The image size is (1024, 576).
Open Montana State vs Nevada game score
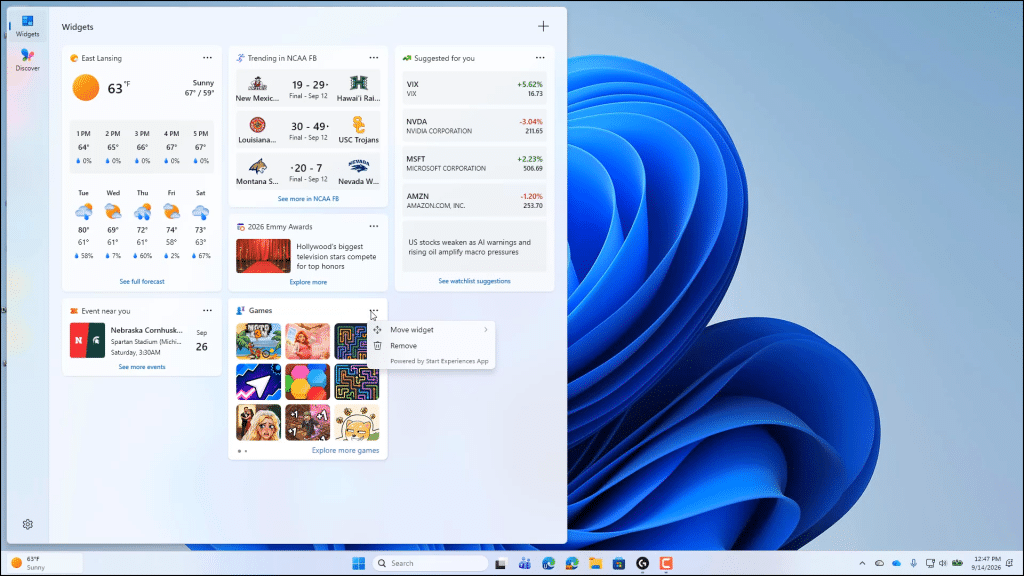[308, 171]
